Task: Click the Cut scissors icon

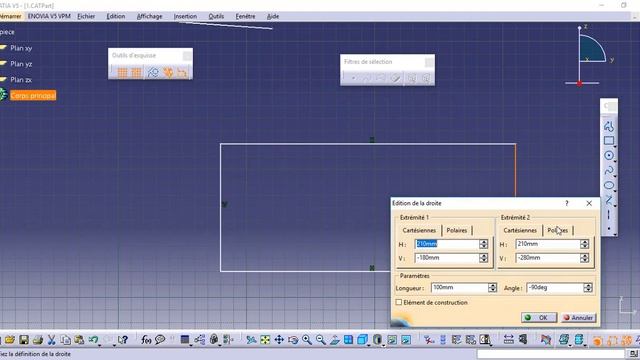Action: [51, 340]
